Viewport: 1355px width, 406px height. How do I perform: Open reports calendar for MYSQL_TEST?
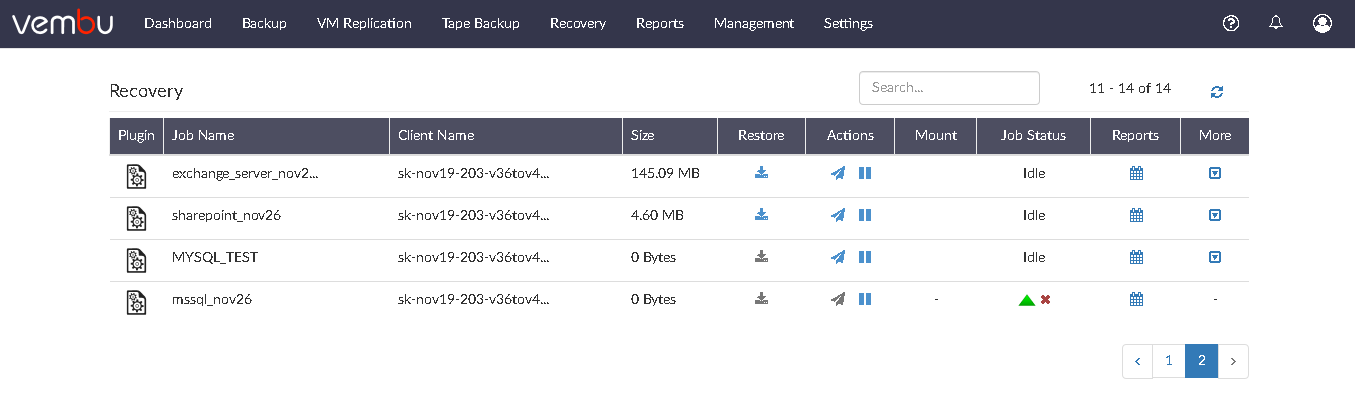(x=1136, y=257)
